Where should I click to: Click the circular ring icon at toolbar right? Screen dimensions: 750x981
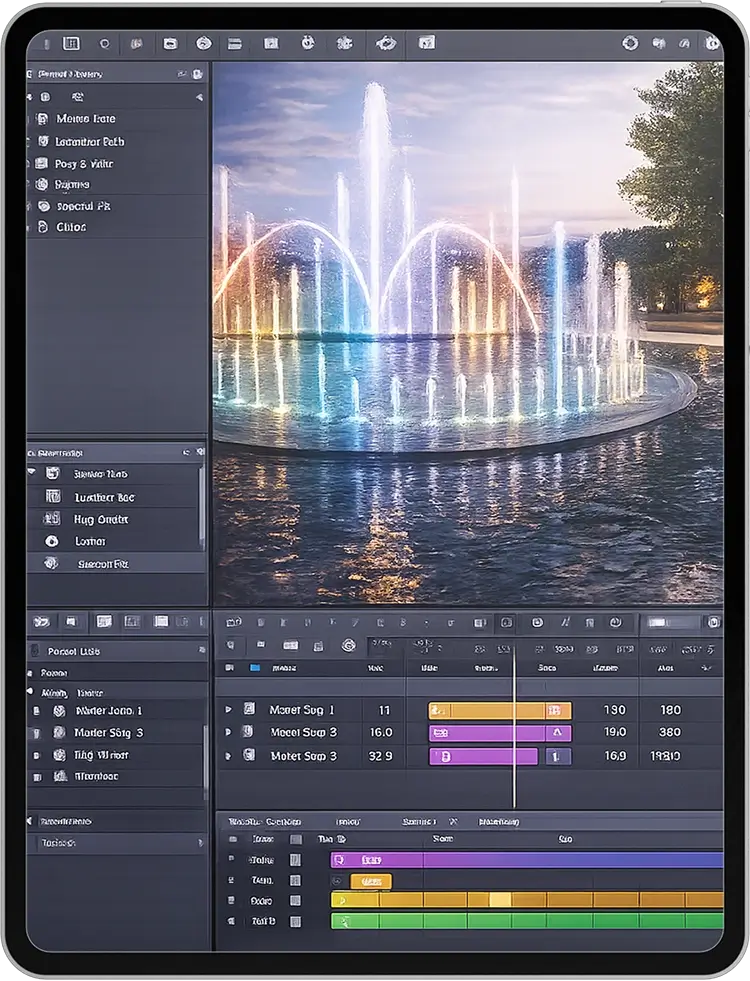tap(630, 43)
